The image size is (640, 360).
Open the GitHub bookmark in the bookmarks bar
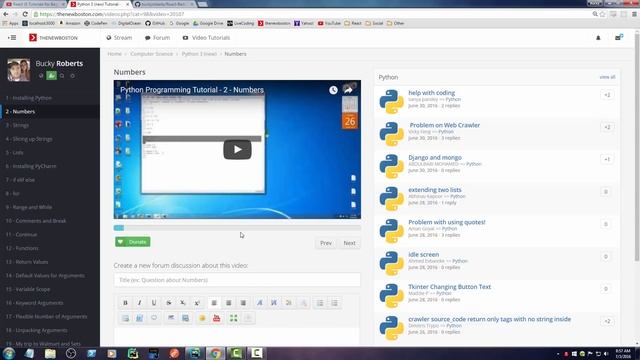click(155, 23)
